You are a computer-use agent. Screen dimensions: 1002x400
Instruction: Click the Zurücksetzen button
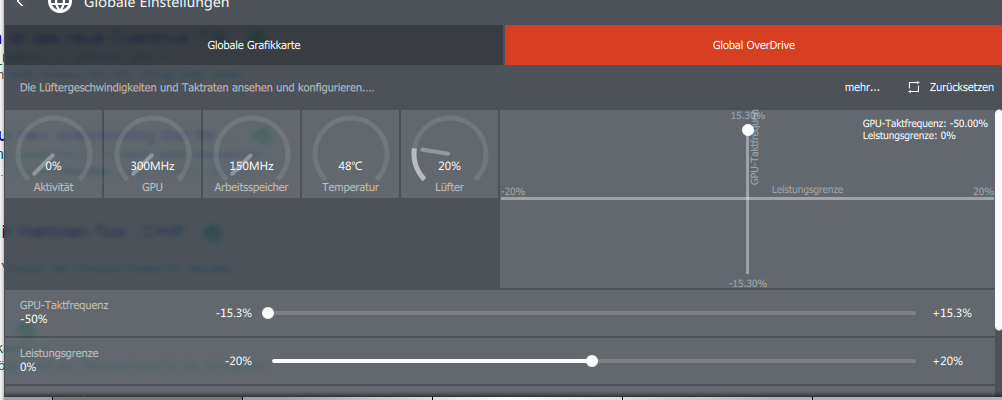(951, 88)
